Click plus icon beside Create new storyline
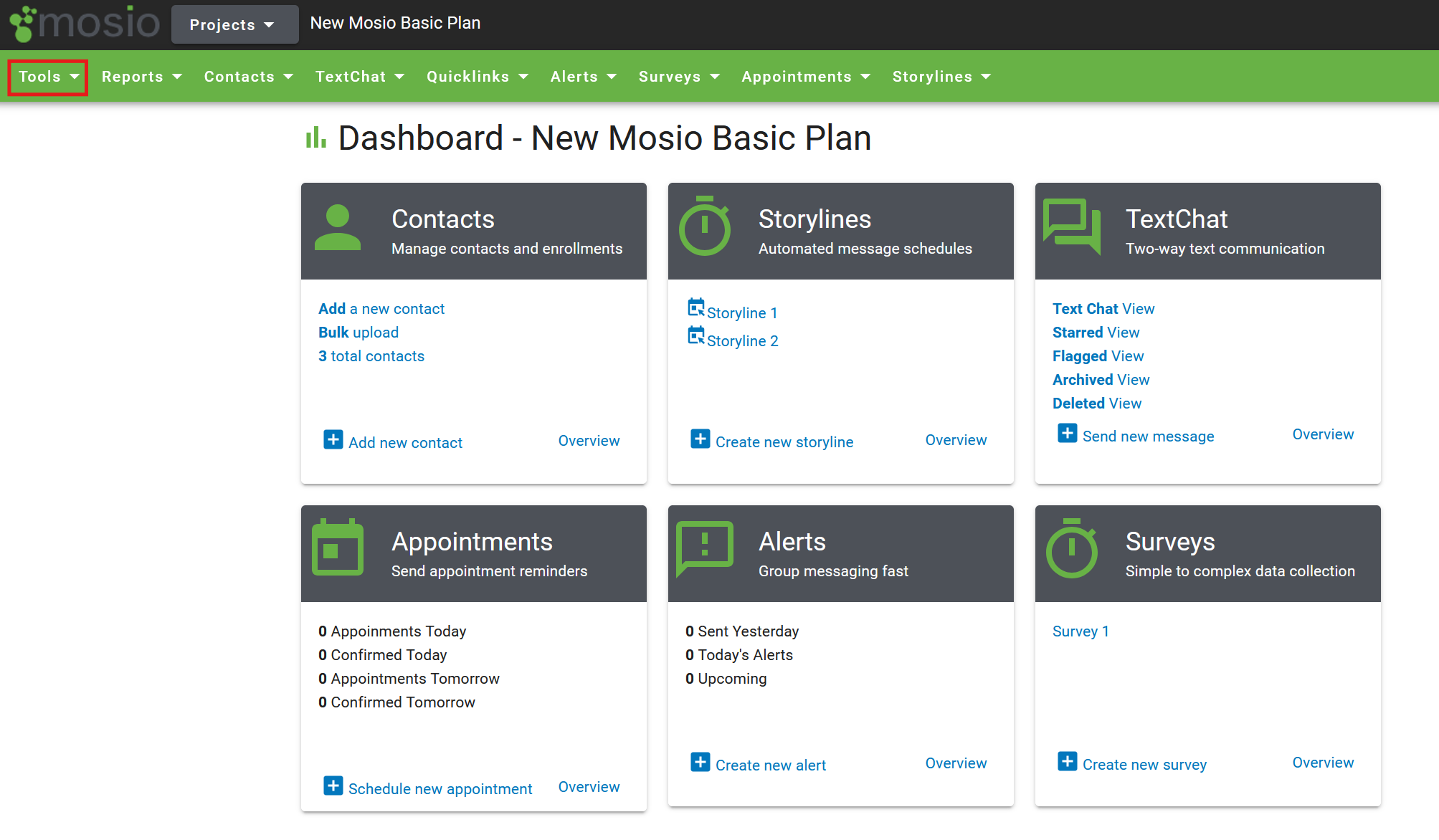The image size is (1439, 840). (x=700, y=439)
